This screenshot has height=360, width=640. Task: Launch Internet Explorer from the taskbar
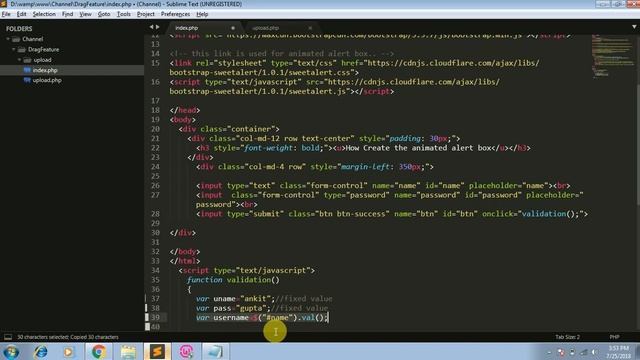[x=40, y=351]
